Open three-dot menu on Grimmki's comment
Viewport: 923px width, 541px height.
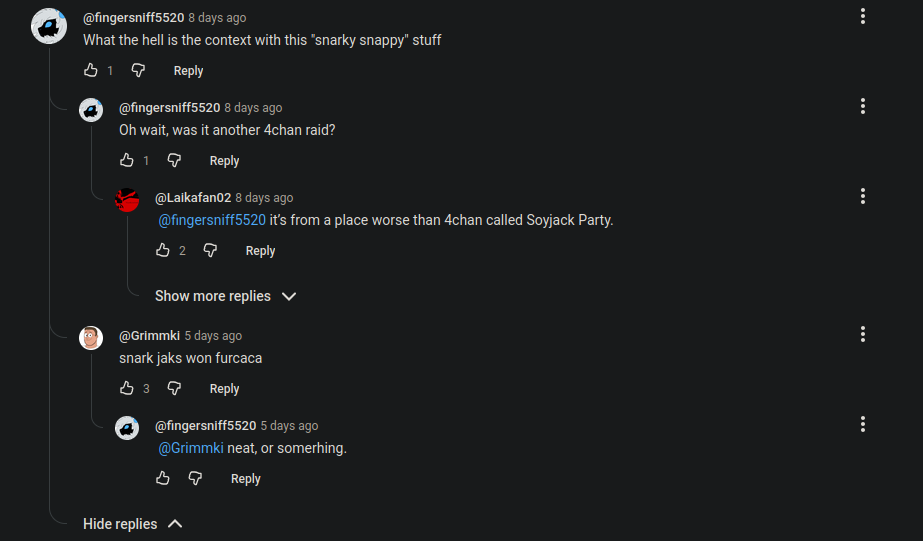(862, 334)
